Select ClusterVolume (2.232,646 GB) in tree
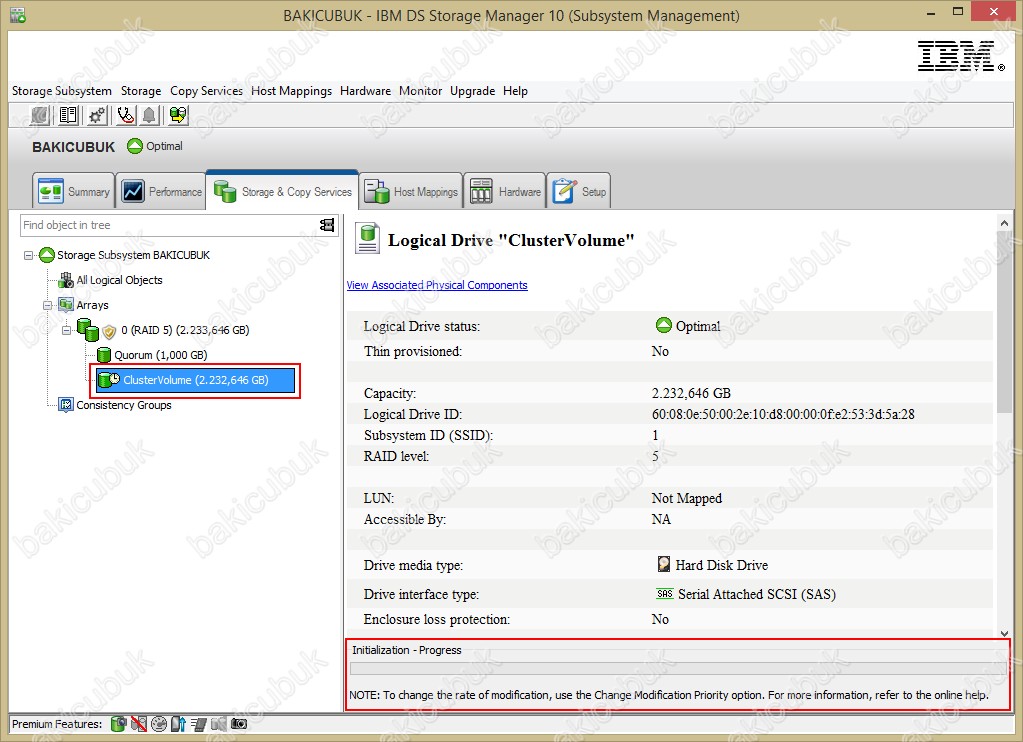 click(x=196, y=380)
